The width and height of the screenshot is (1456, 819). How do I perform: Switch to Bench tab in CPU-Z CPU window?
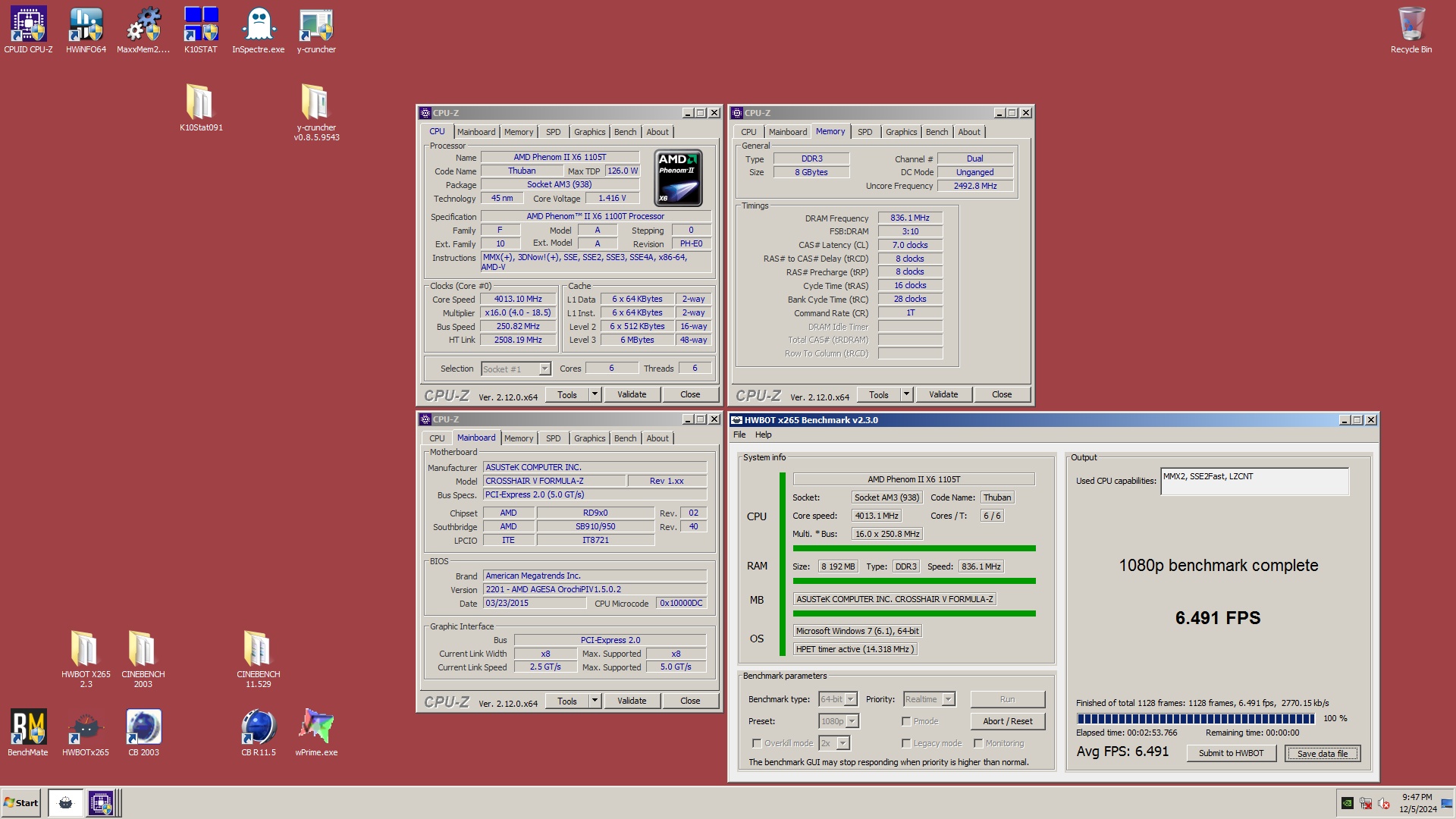625,132
